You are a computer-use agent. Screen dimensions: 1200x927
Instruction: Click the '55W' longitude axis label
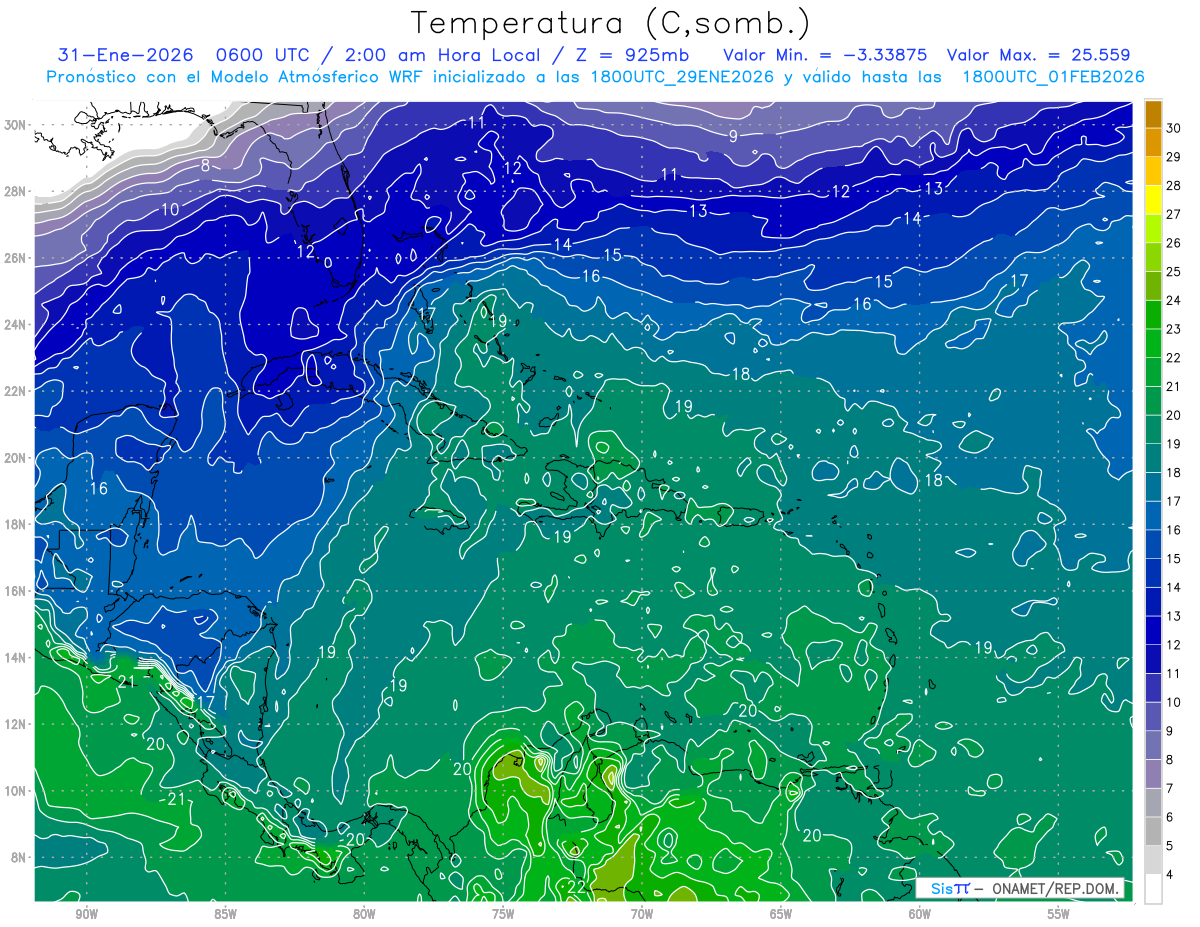coord(1059,914)
